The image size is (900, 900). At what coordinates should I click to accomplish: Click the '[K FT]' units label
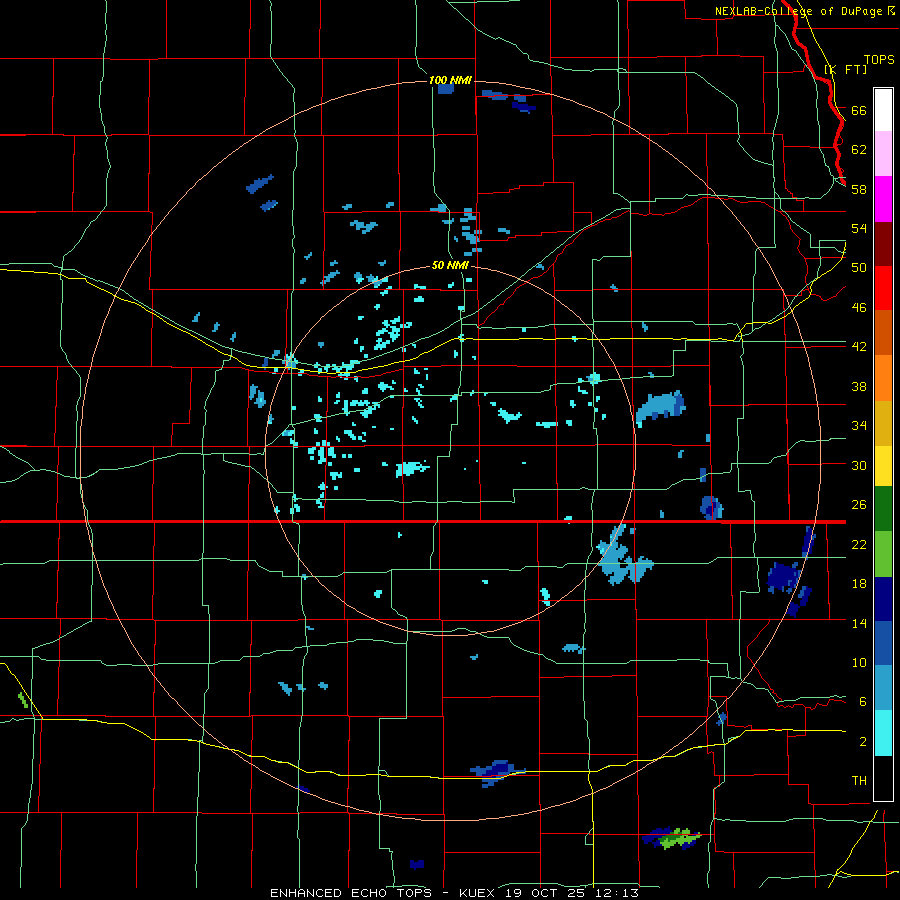coord(845,69)
